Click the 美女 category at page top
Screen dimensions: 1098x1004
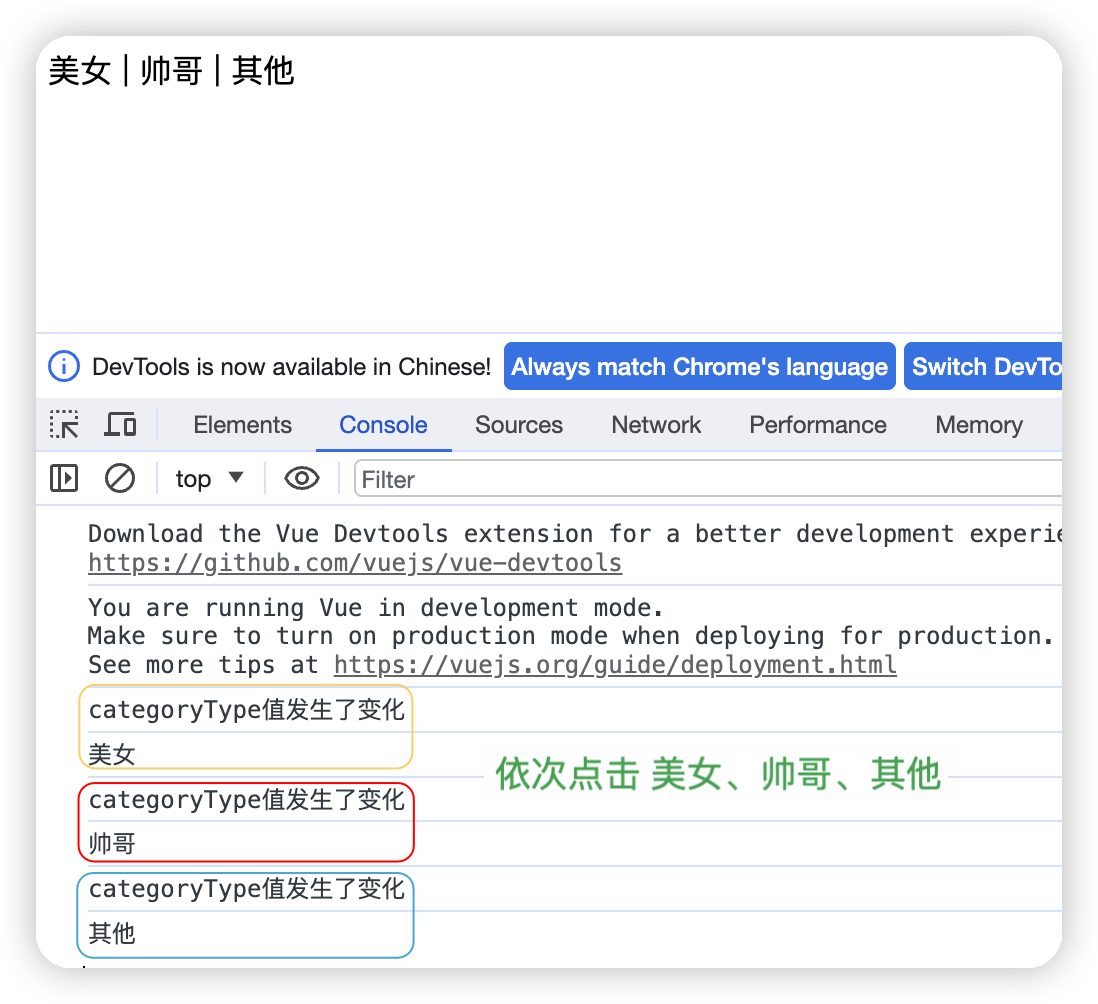coord(79,71)
